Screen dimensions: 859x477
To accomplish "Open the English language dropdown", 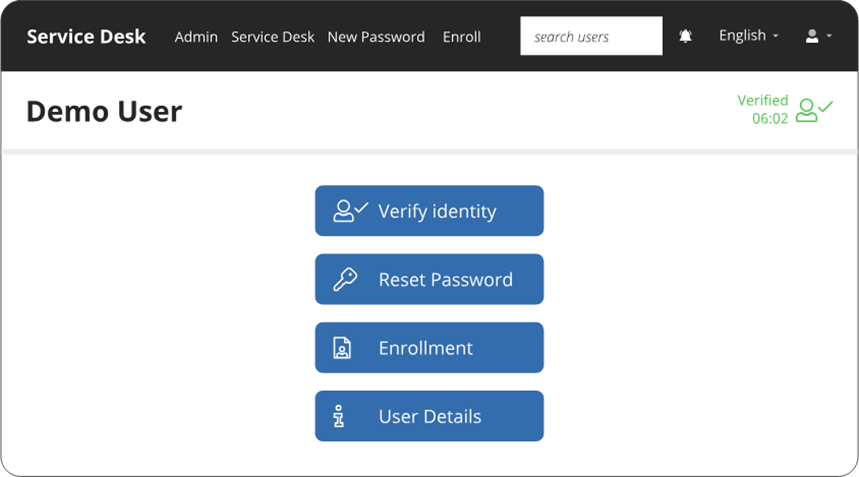I will [748, 36].
